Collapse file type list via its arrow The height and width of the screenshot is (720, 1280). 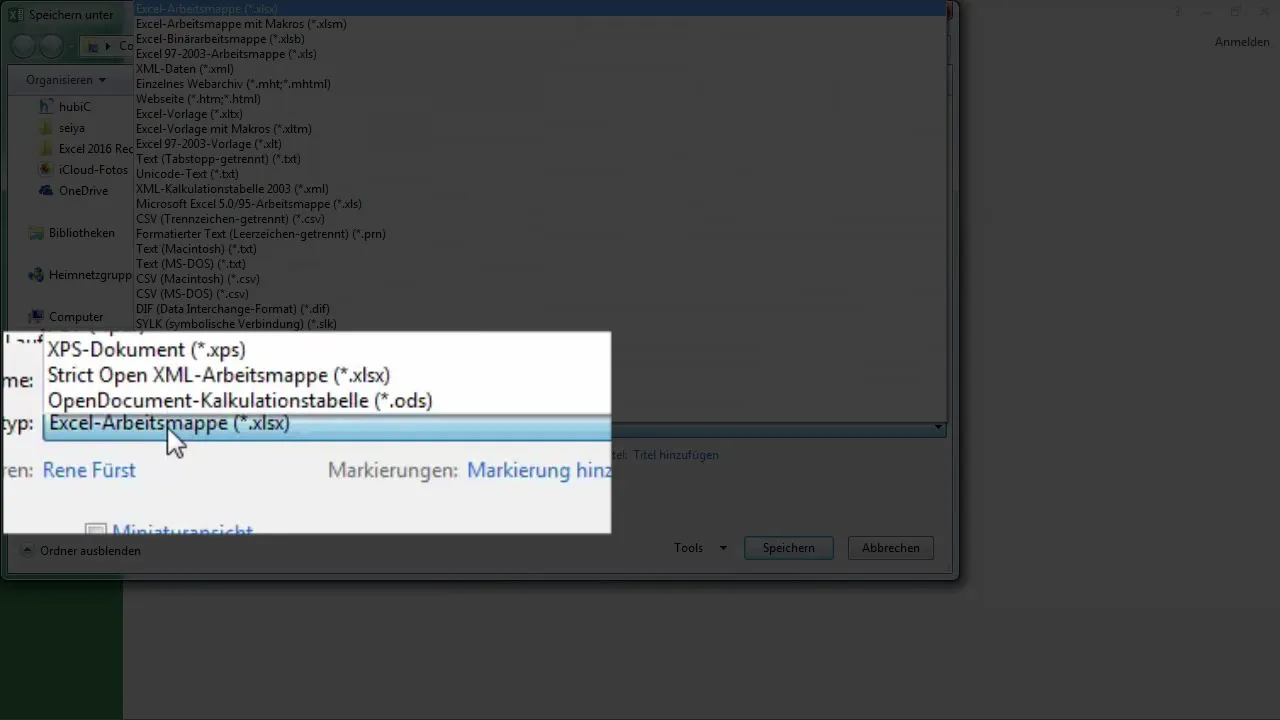(938, 428)
